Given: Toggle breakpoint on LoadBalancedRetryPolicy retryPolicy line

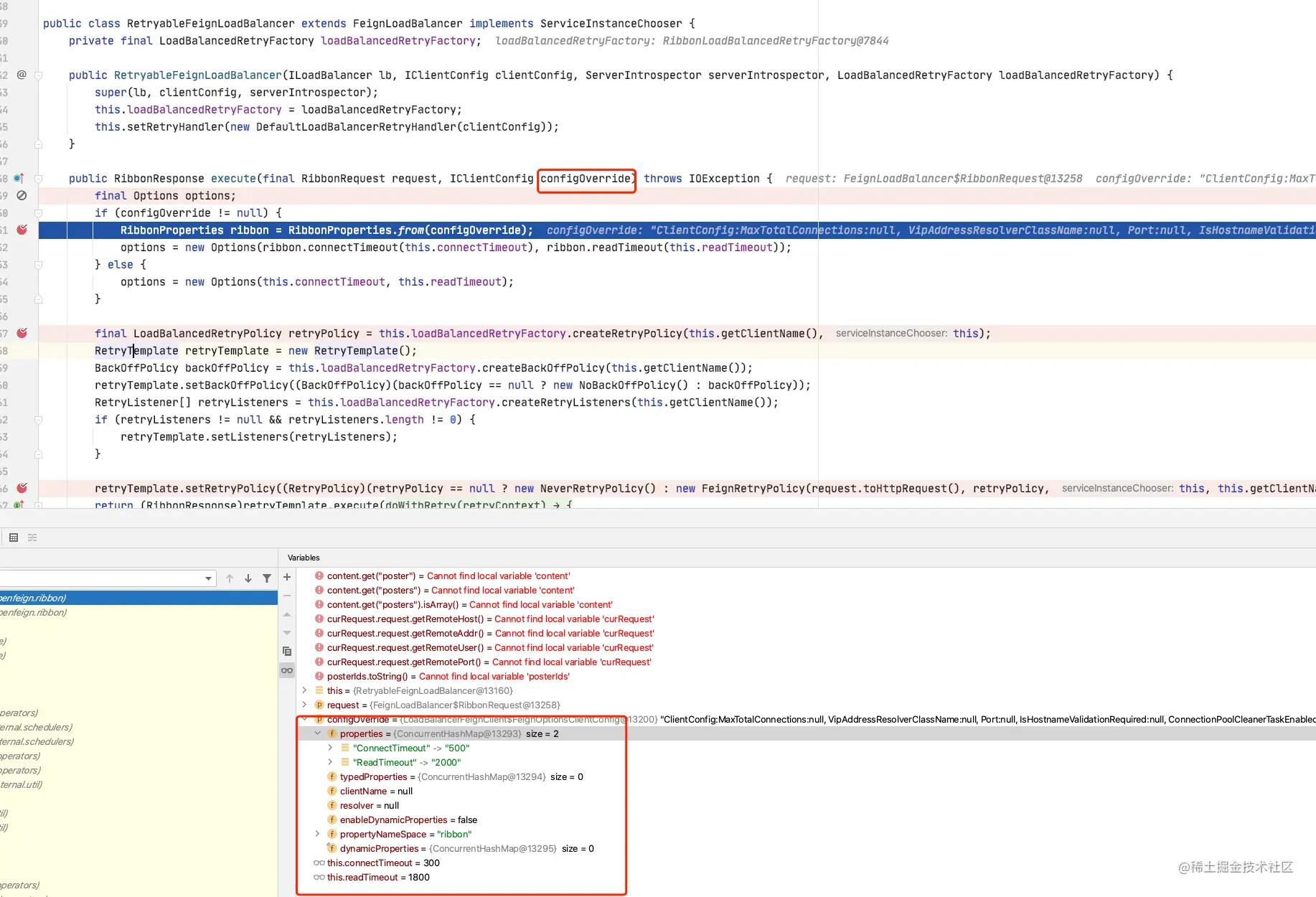Looking at the screenshot, I should pyautogui.click(x=22, y=333).
